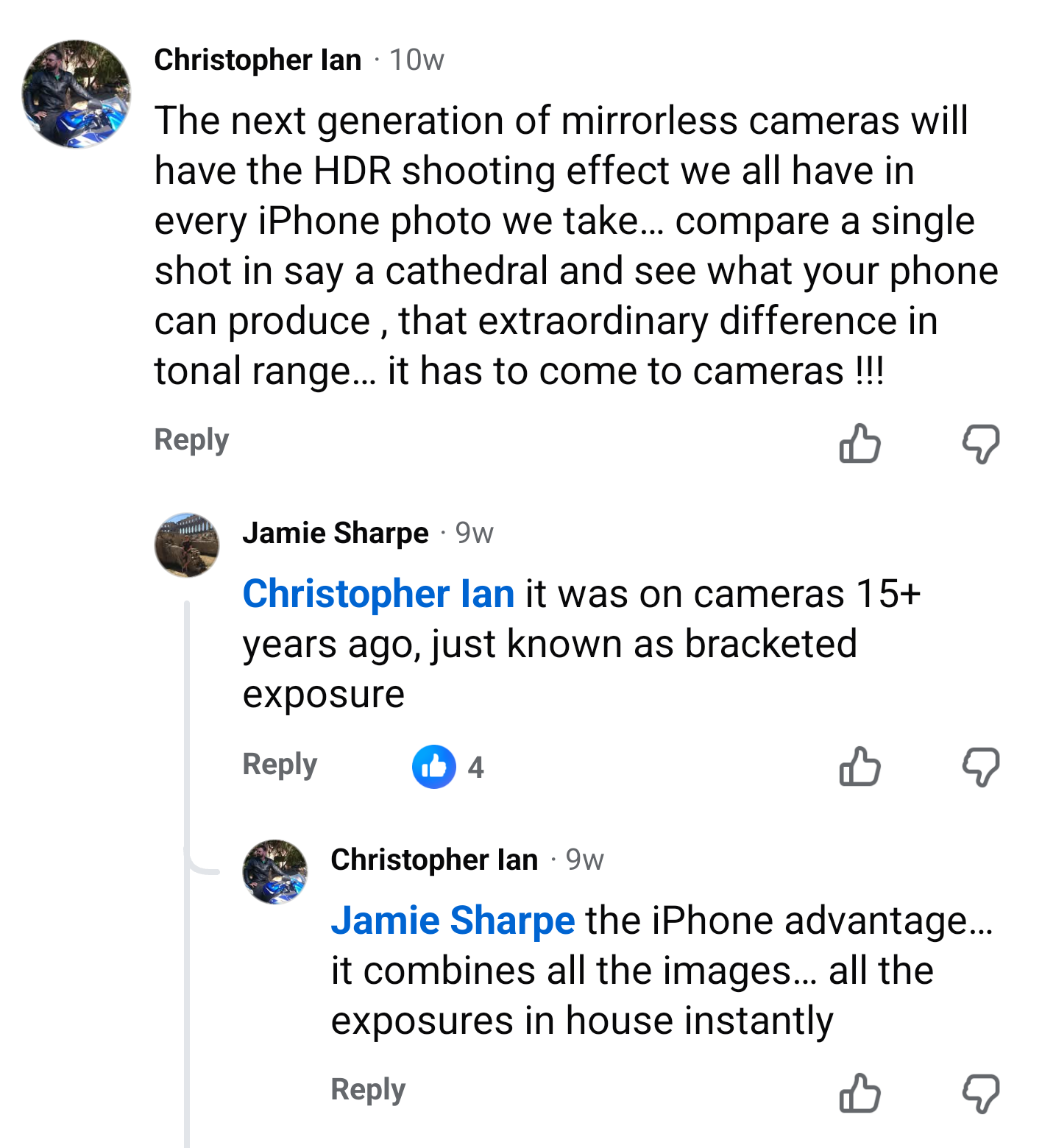Viewport: 1042px width, 1148px height.
Task: Dislike Christopher Ian's top-level HDR comment
Action: pos(981,443)
